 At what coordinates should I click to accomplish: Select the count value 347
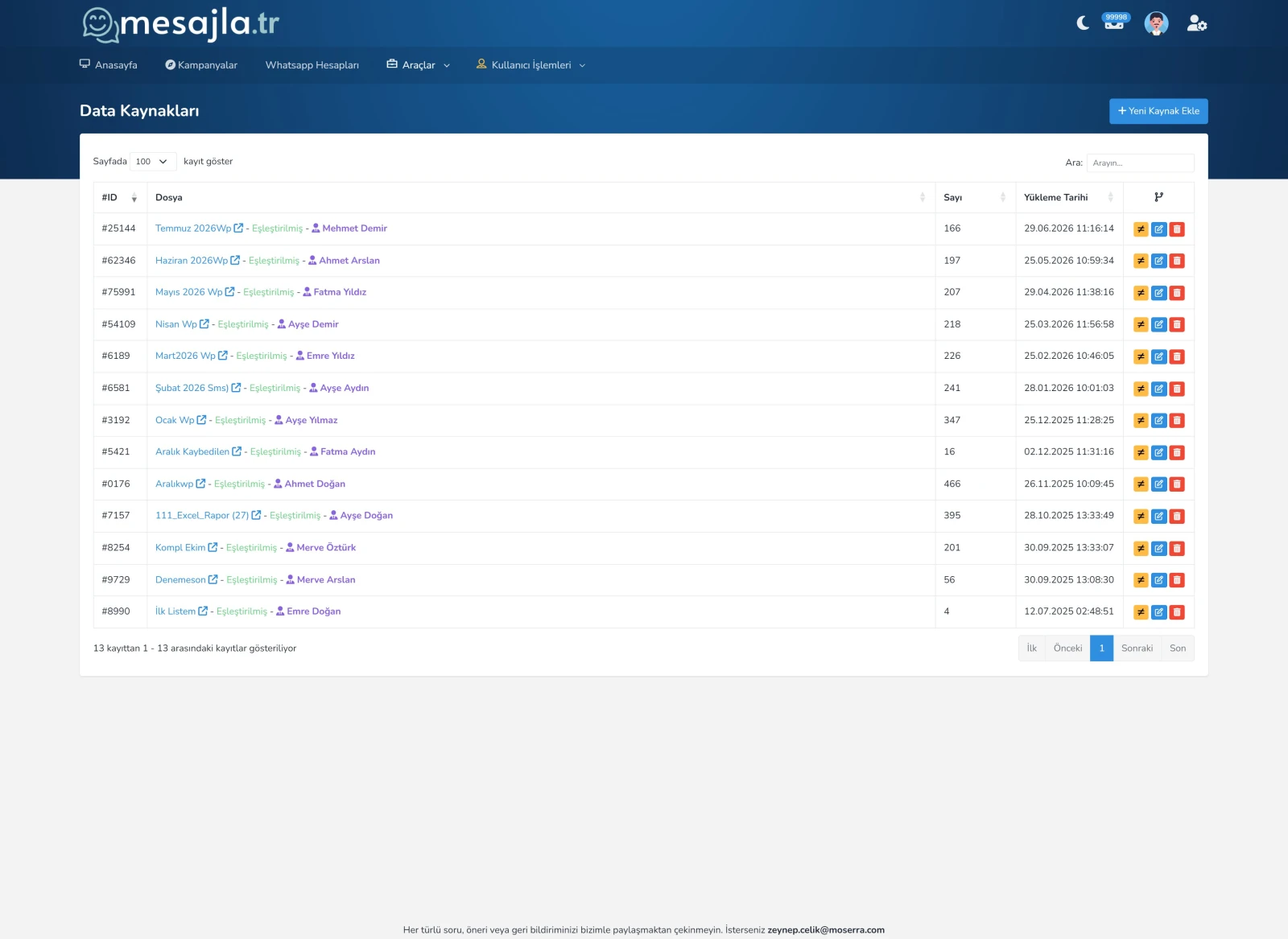click(x=952, y=420)
